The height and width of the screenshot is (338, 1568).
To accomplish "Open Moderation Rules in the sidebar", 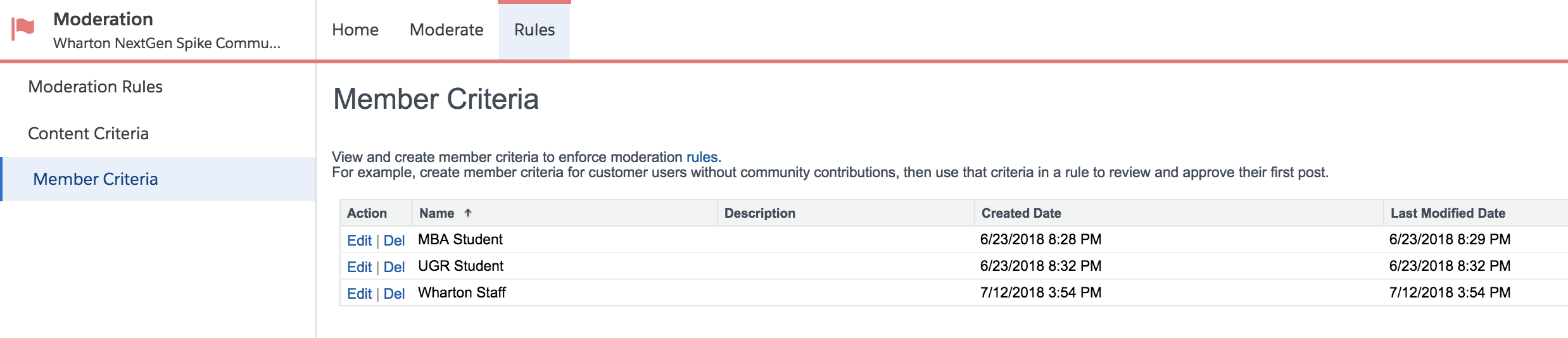I will 96,87.
